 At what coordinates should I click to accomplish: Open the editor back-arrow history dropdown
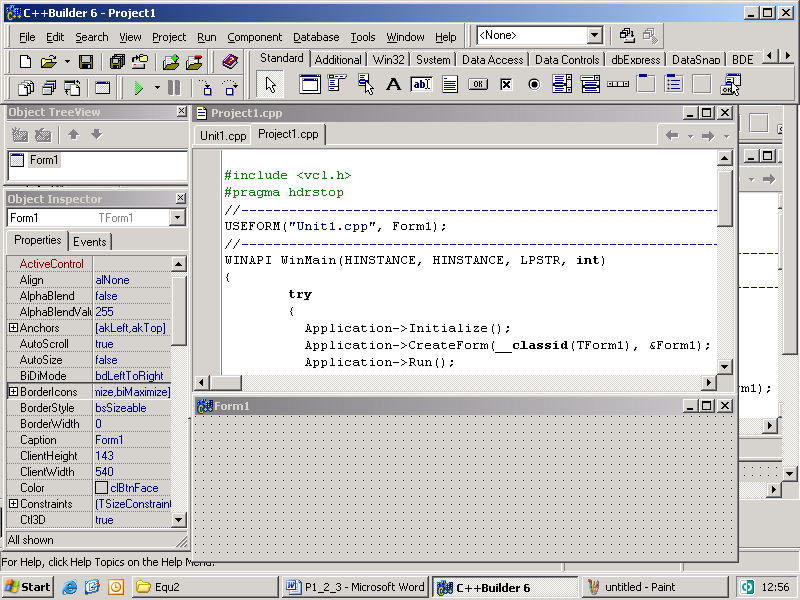(x=690, y=136)
